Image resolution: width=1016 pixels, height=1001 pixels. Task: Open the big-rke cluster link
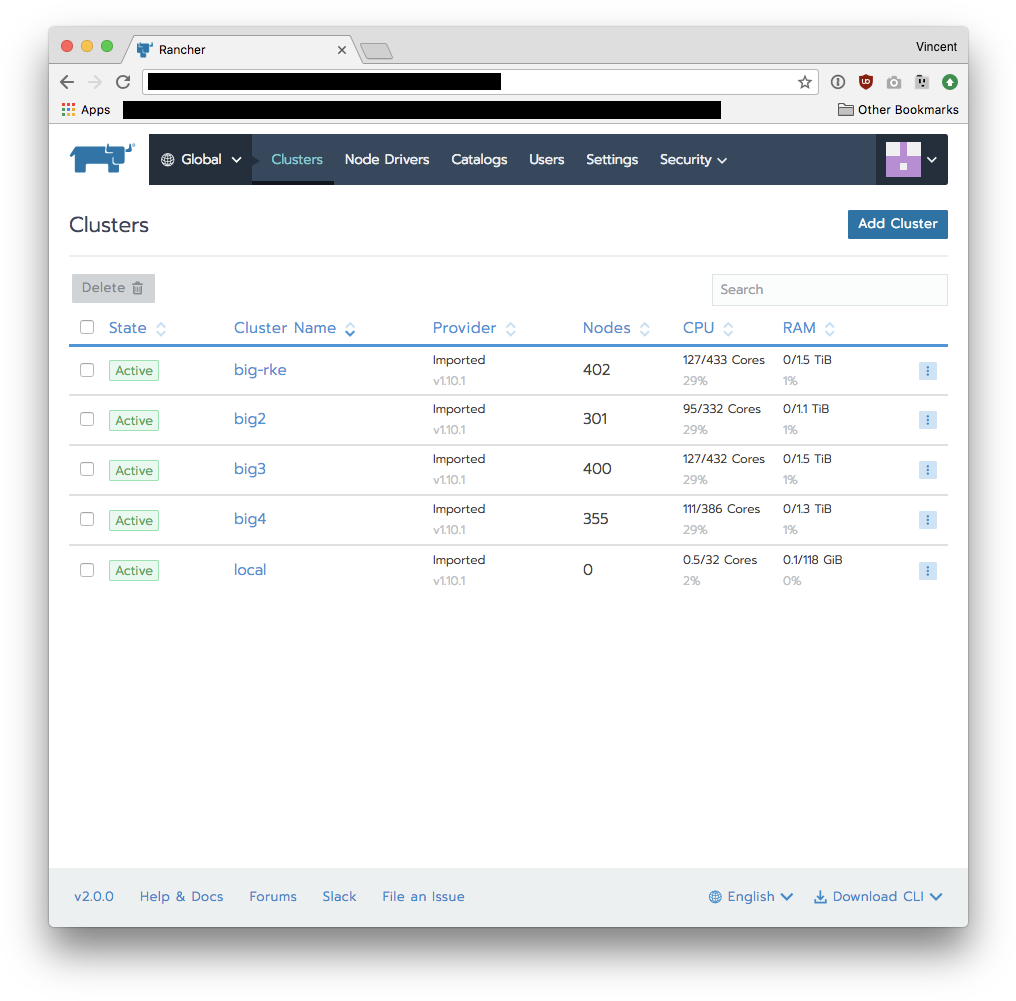260,370
